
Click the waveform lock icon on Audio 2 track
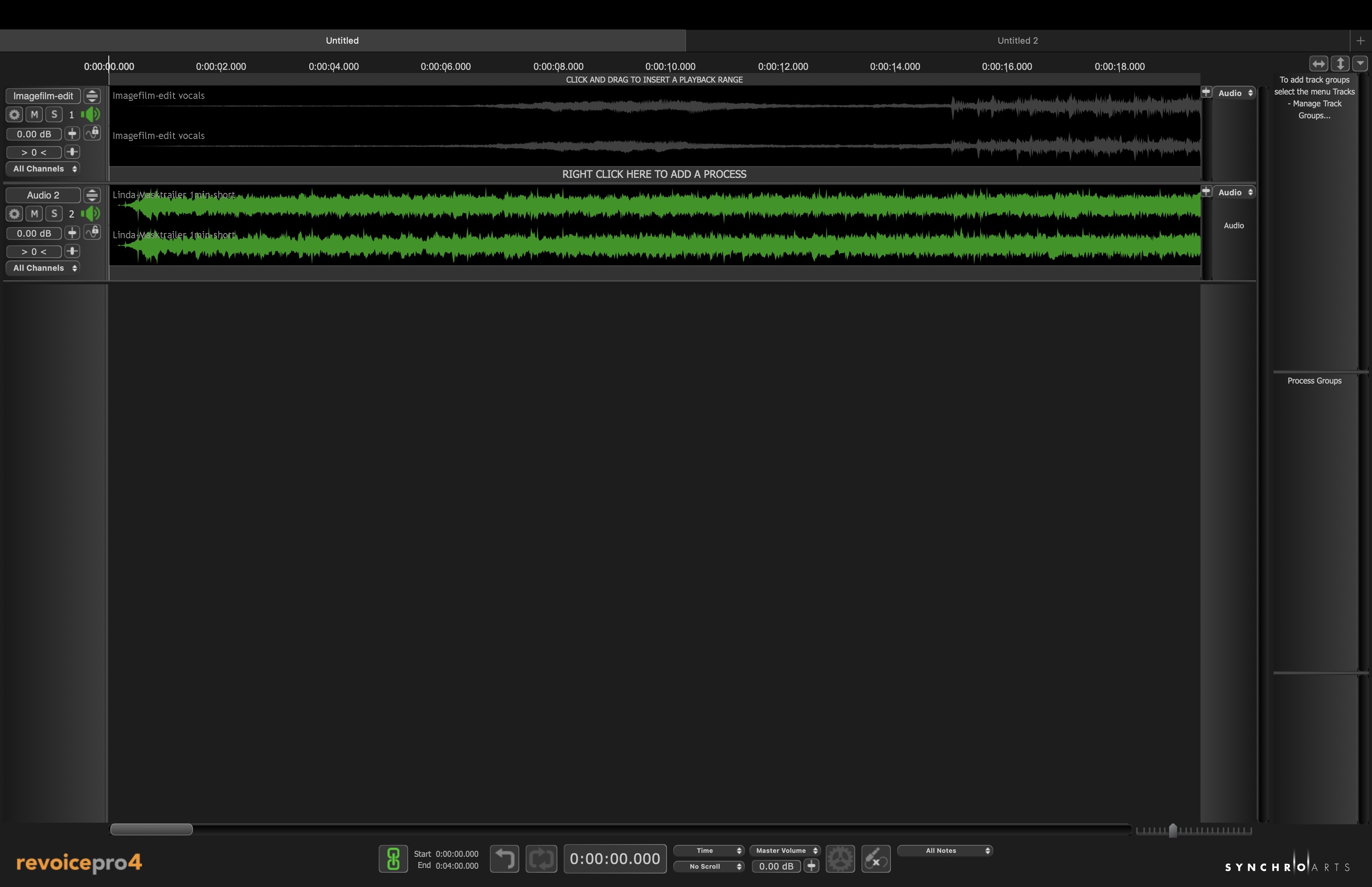coord(92,232)
